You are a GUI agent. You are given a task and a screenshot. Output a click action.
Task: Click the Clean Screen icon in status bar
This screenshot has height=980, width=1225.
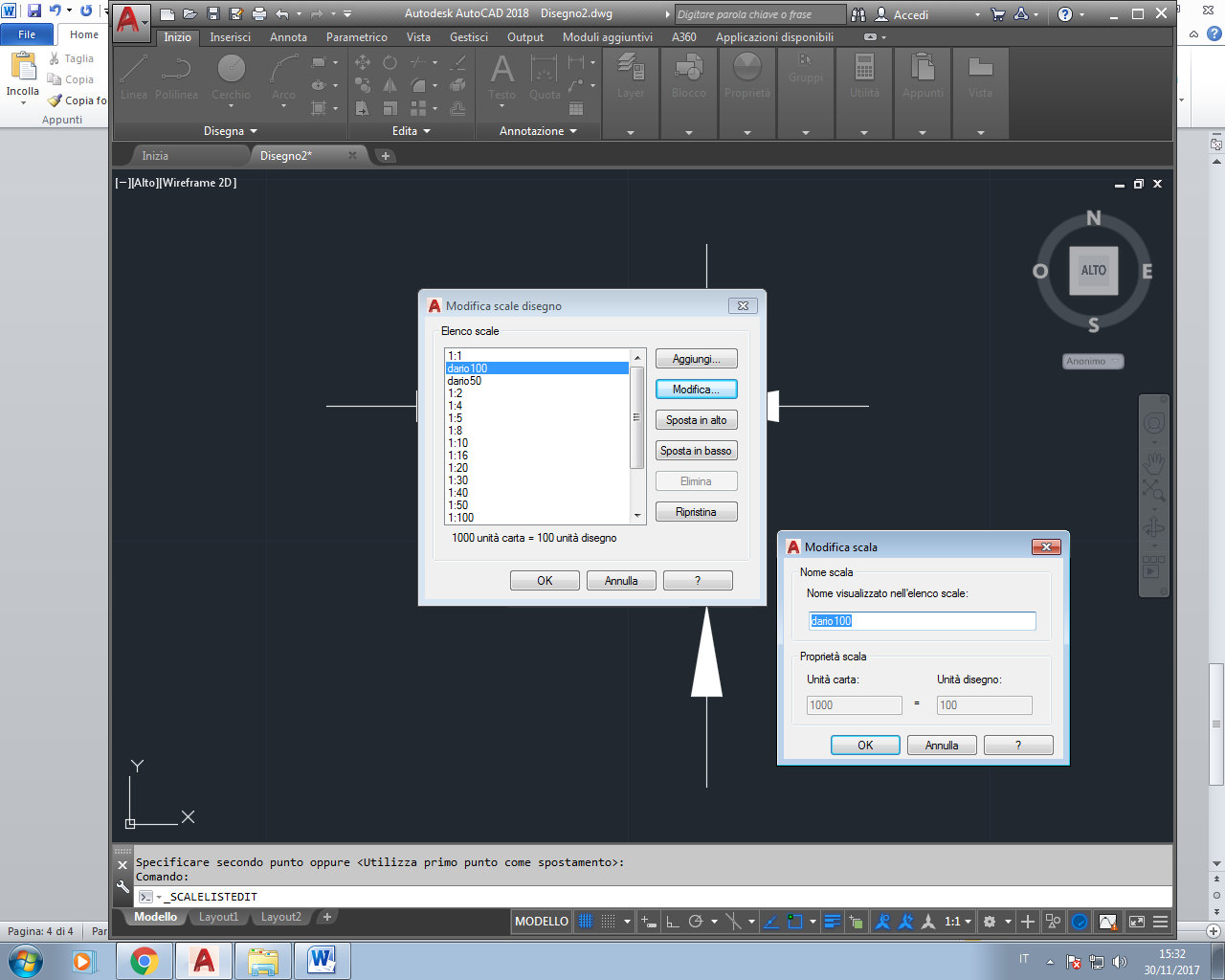(1137, 922)
